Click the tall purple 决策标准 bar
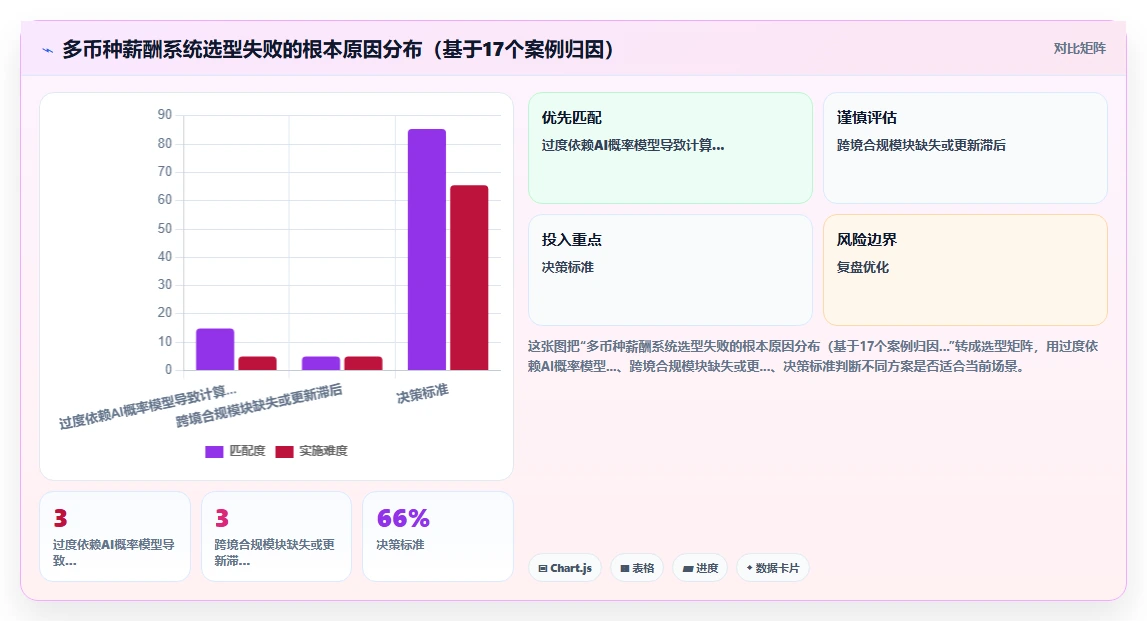Screen dimensions: 1147x621 [x=426, y=249]
